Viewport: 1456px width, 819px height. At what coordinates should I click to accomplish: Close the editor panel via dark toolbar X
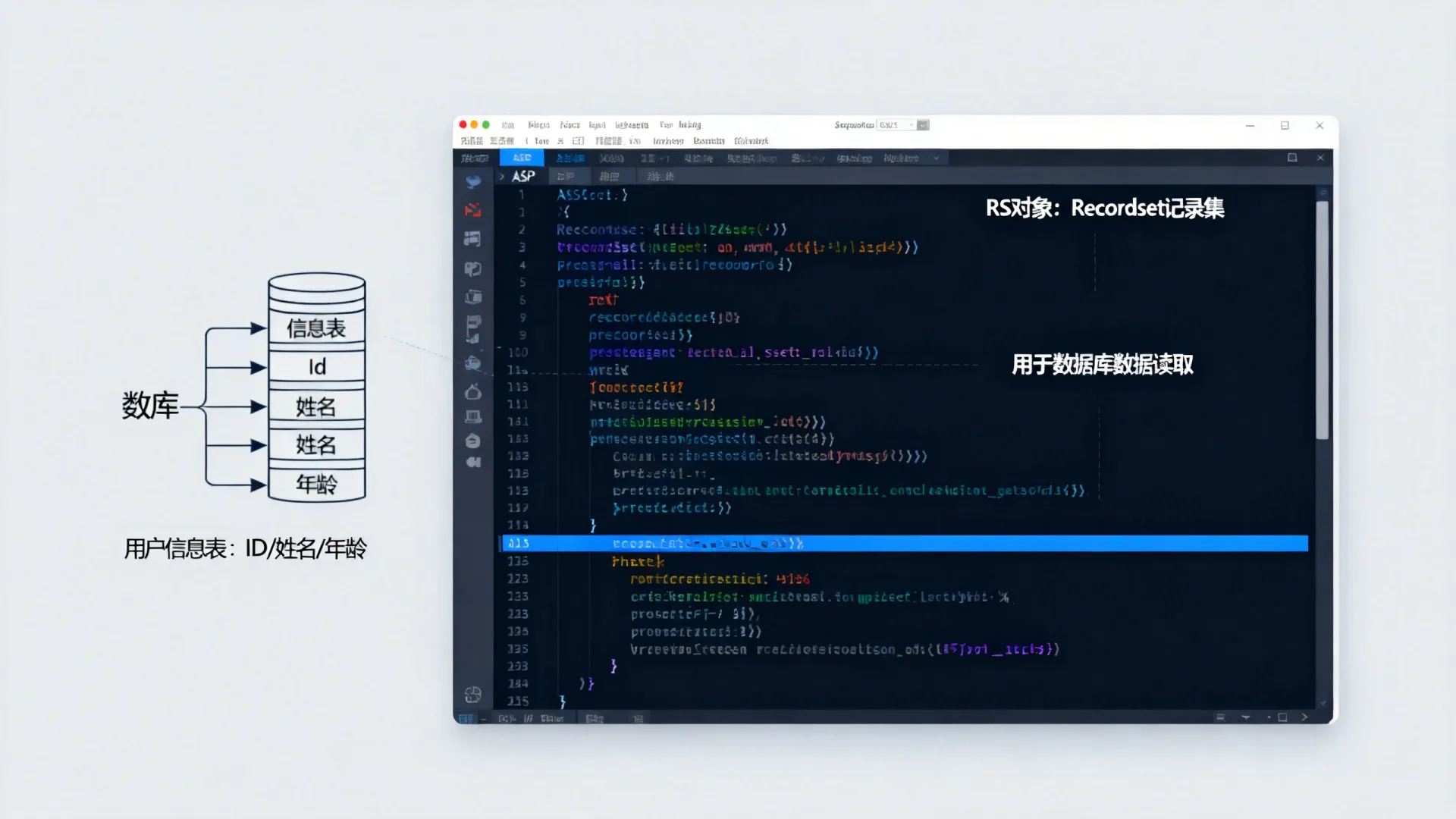(1320, 158)
